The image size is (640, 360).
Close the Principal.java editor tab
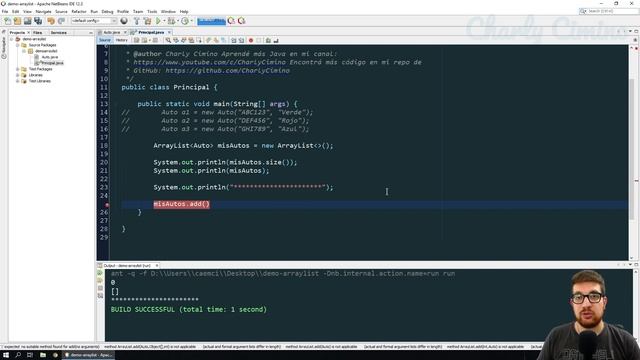click(x=169, y=32)
